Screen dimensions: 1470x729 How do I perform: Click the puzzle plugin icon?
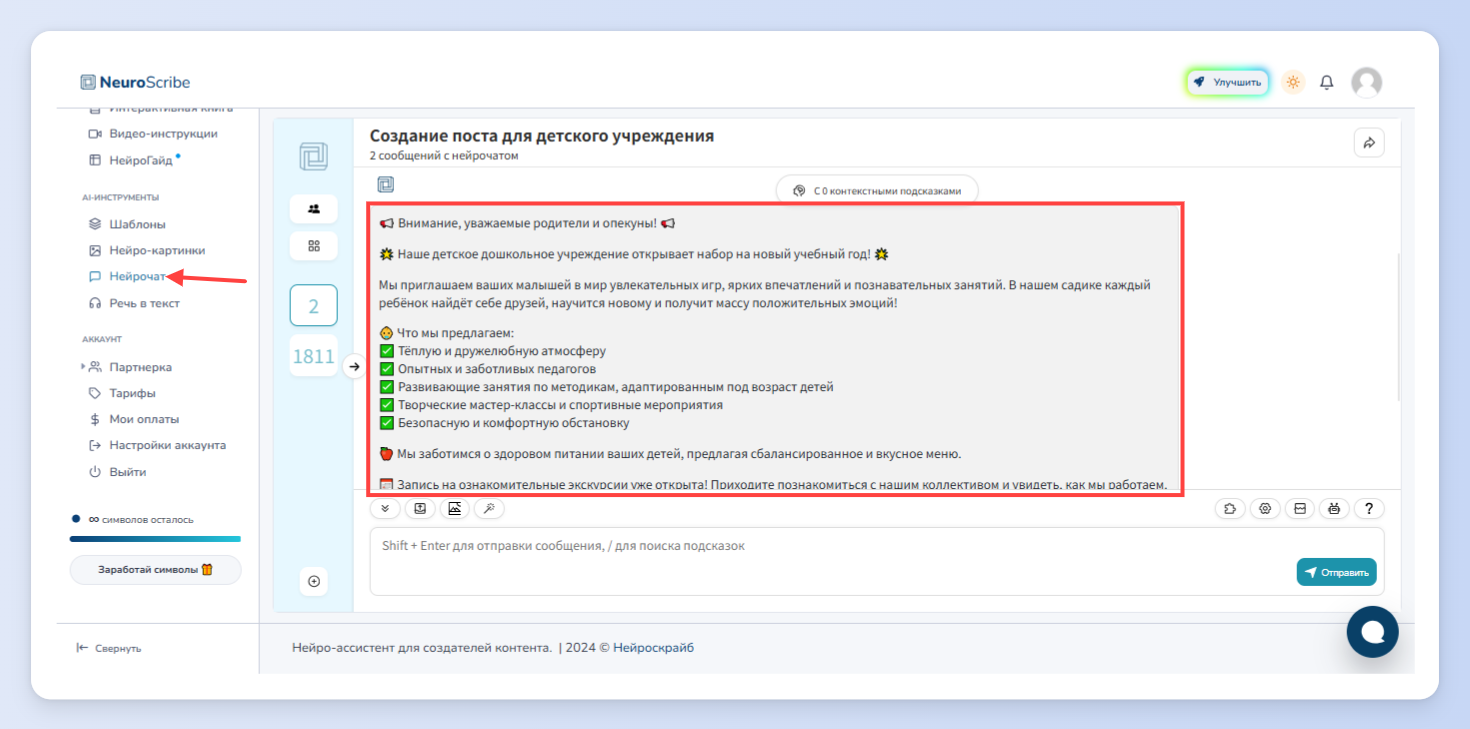tap(1230, 509)
